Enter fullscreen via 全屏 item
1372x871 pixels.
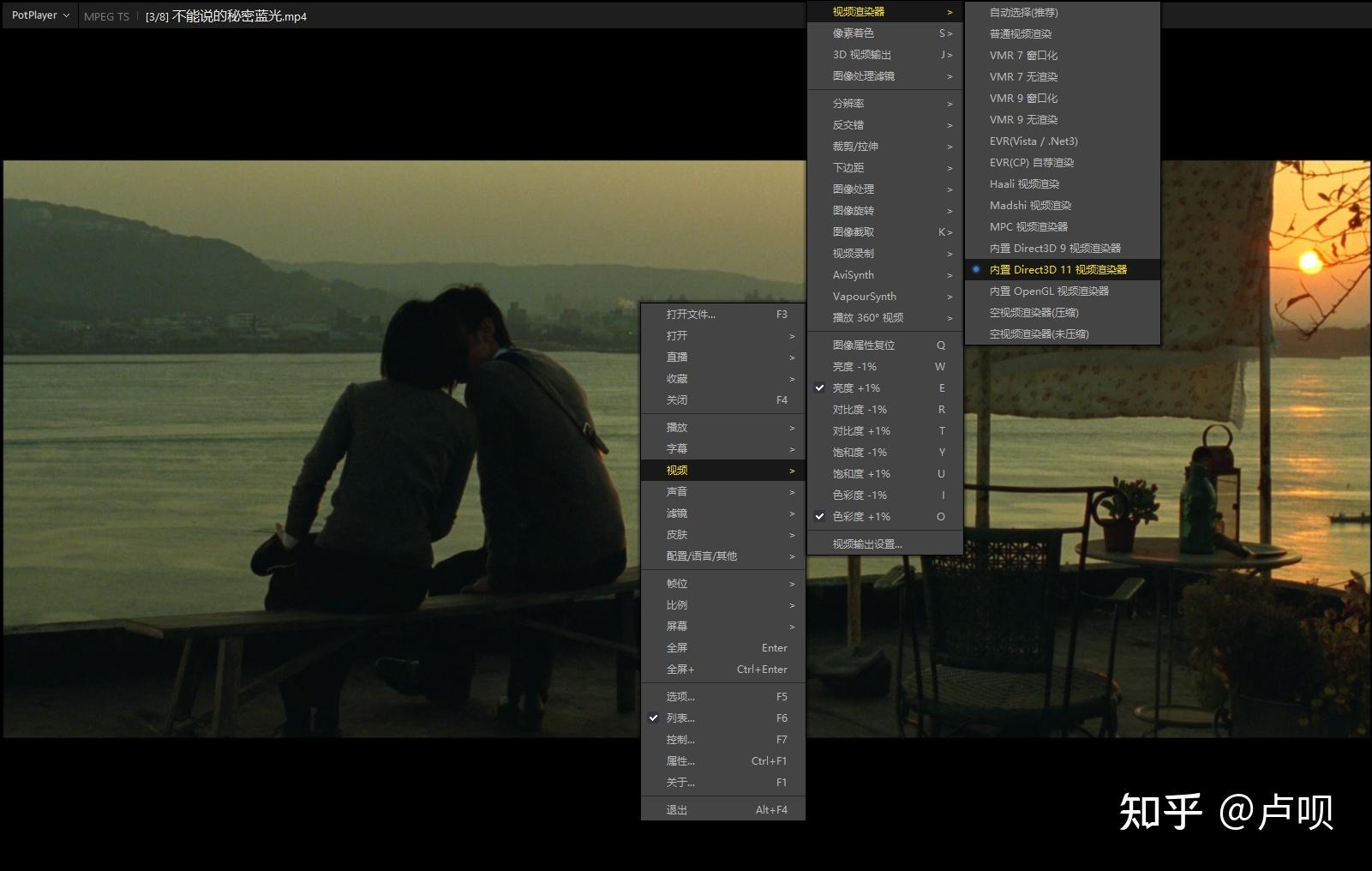tap(677, 648)
